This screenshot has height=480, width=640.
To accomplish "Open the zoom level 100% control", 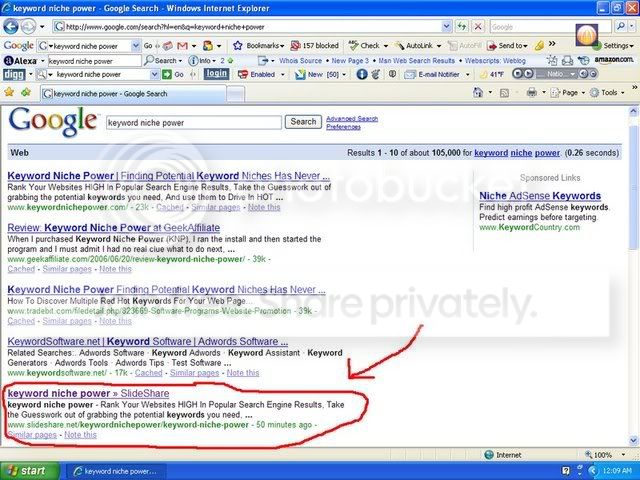I will pos(605,455).
